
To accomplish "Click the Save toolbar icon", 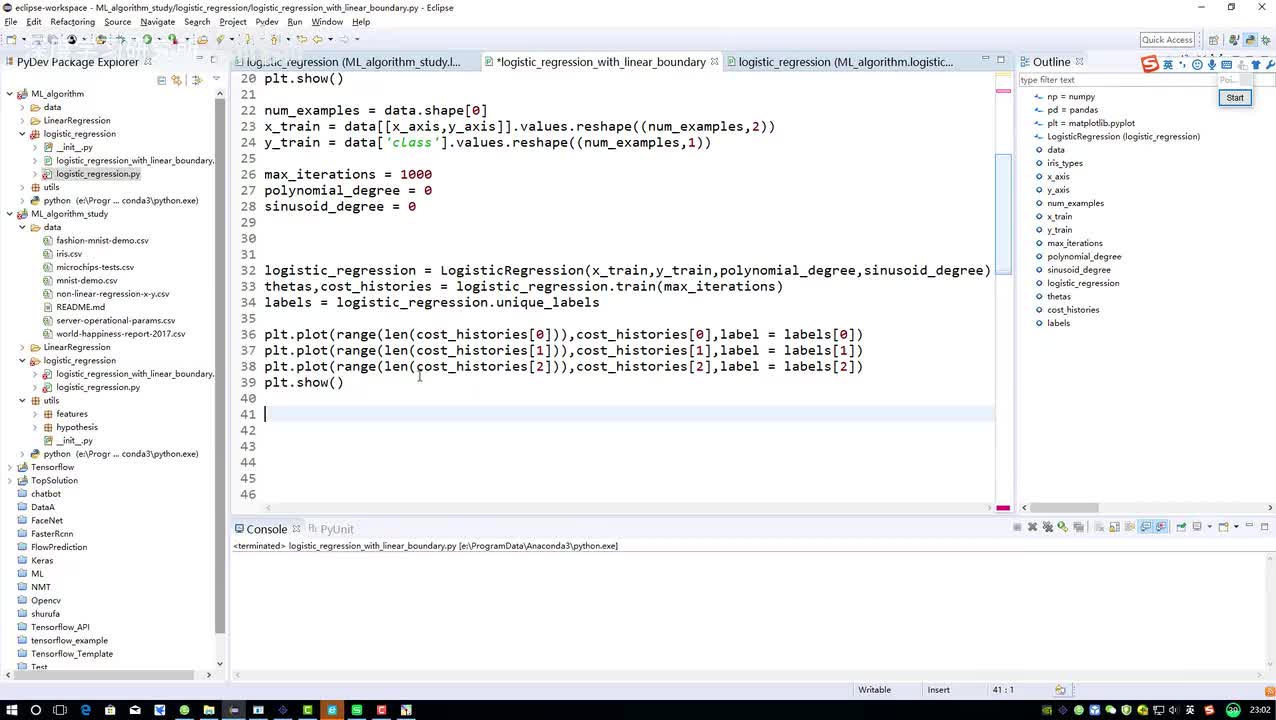I will pos(38,39).
